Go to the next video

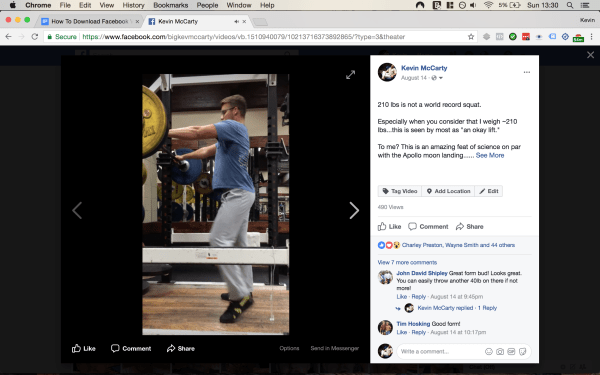point(354,210)
